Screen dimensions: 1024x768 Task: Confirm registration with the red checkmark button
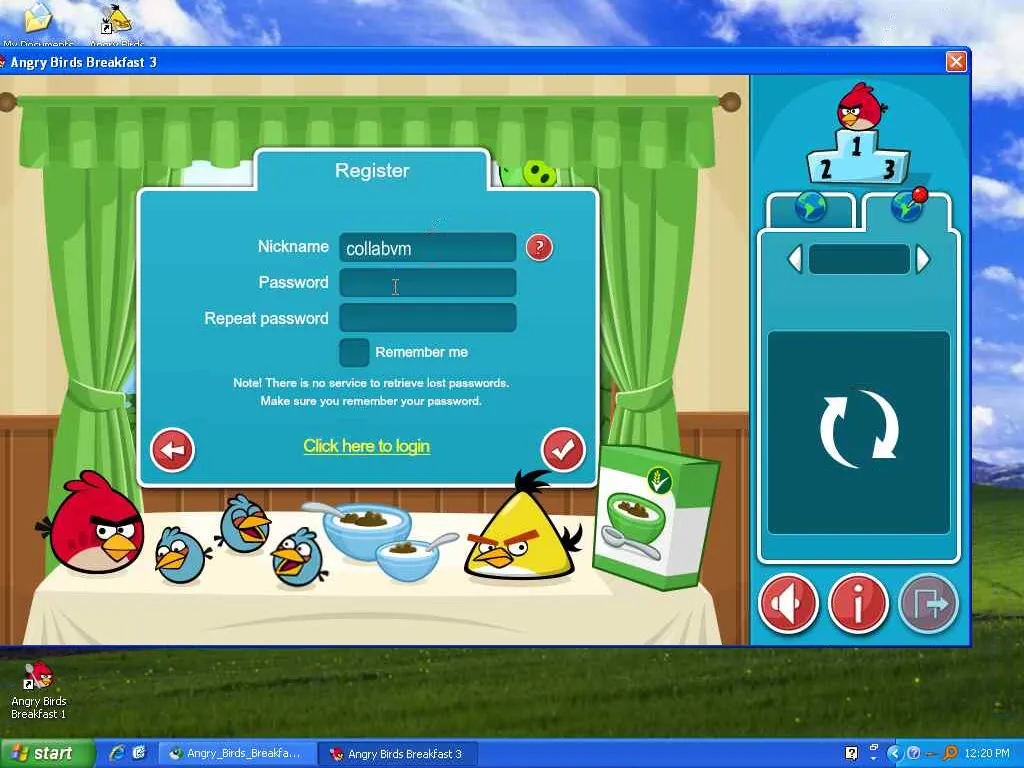[563, 449]
